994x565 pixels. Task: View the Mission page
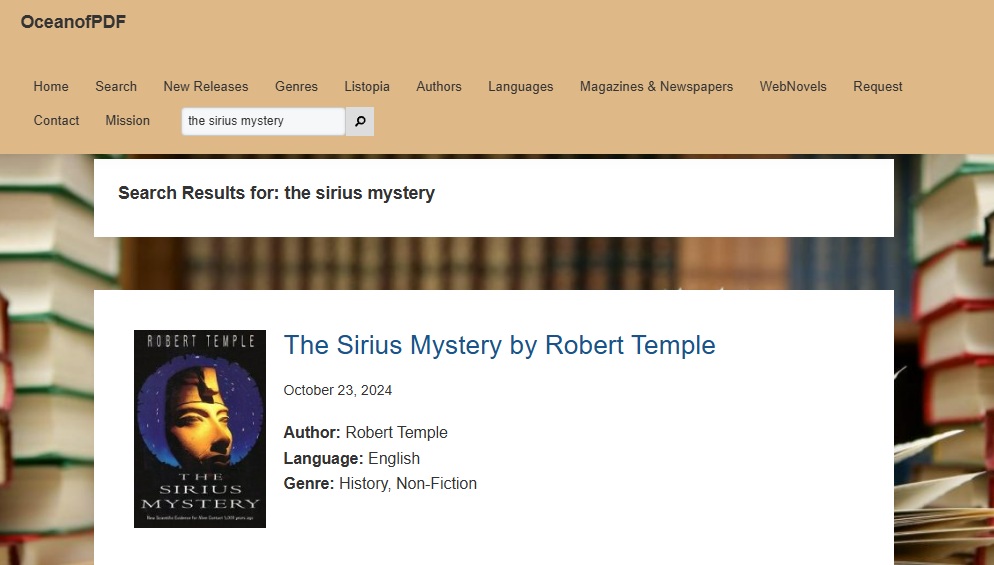128,121
